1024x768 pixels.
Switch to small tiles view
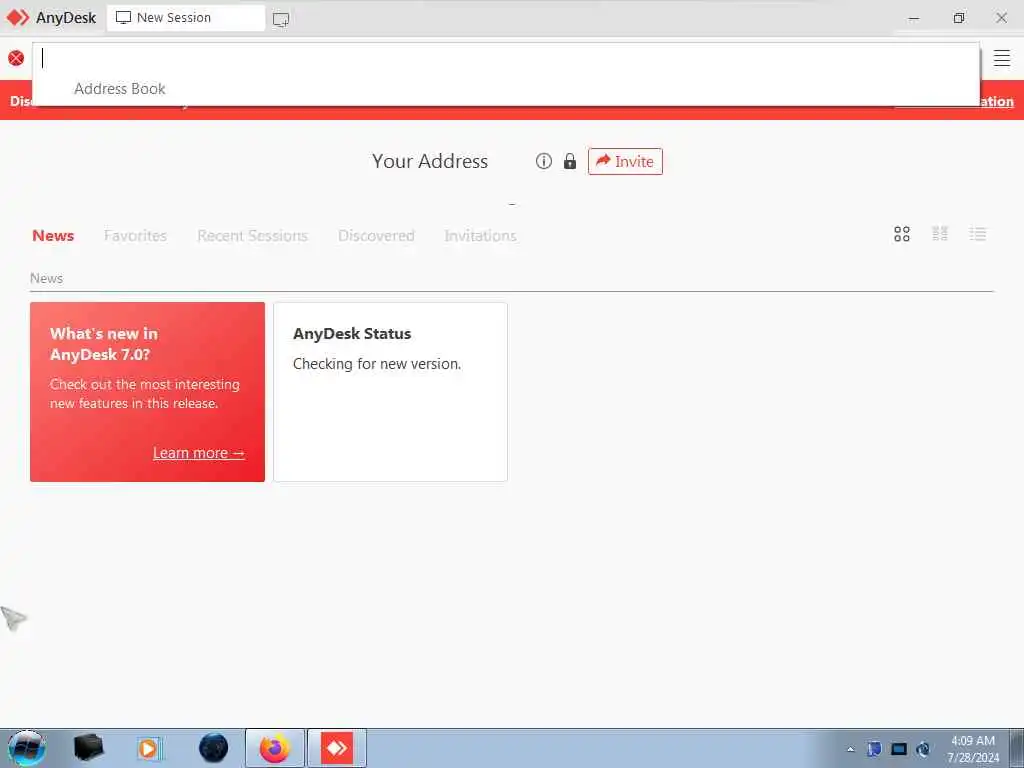[940, 234]
